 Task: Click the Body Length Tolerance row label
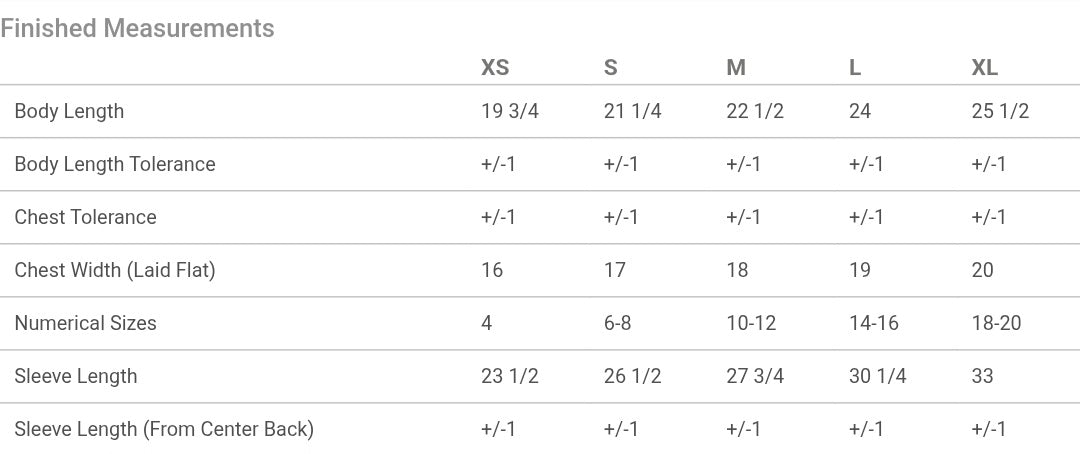pos(114,164)
